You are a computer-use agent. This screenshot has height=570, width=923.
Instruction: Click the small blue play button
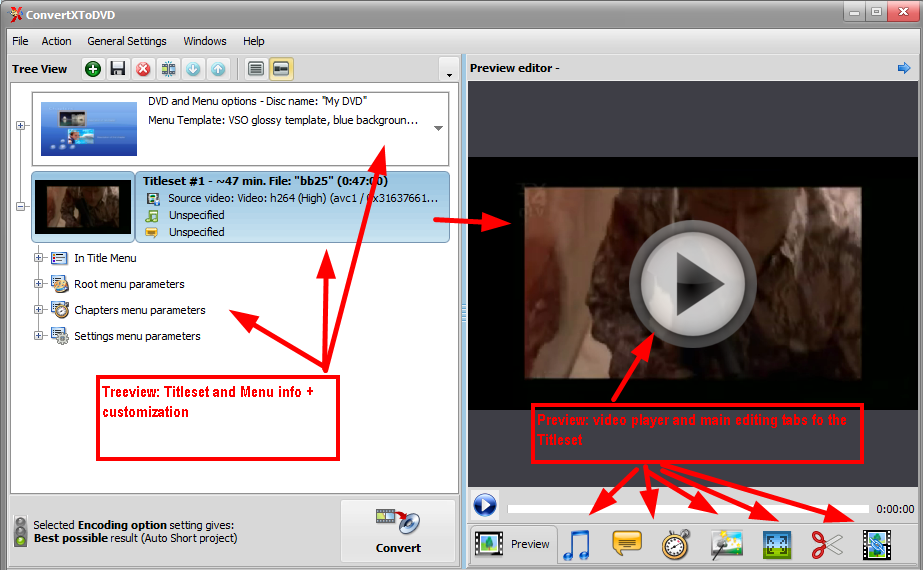click(485, 505)
